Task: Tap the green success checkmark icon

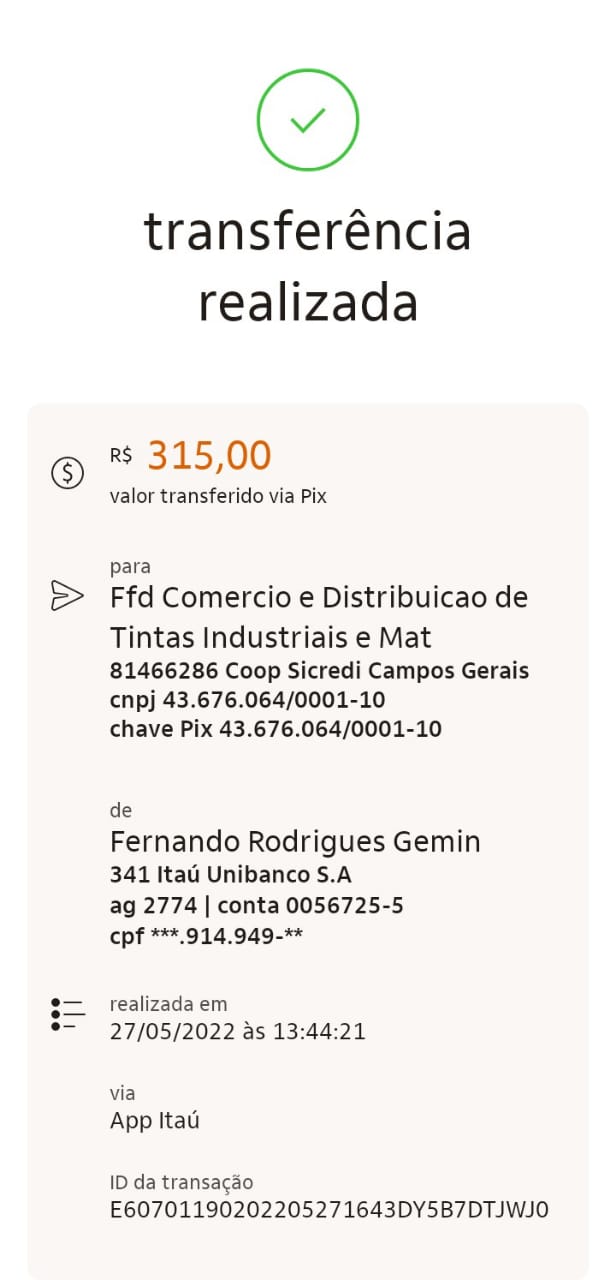Action: 307,120
